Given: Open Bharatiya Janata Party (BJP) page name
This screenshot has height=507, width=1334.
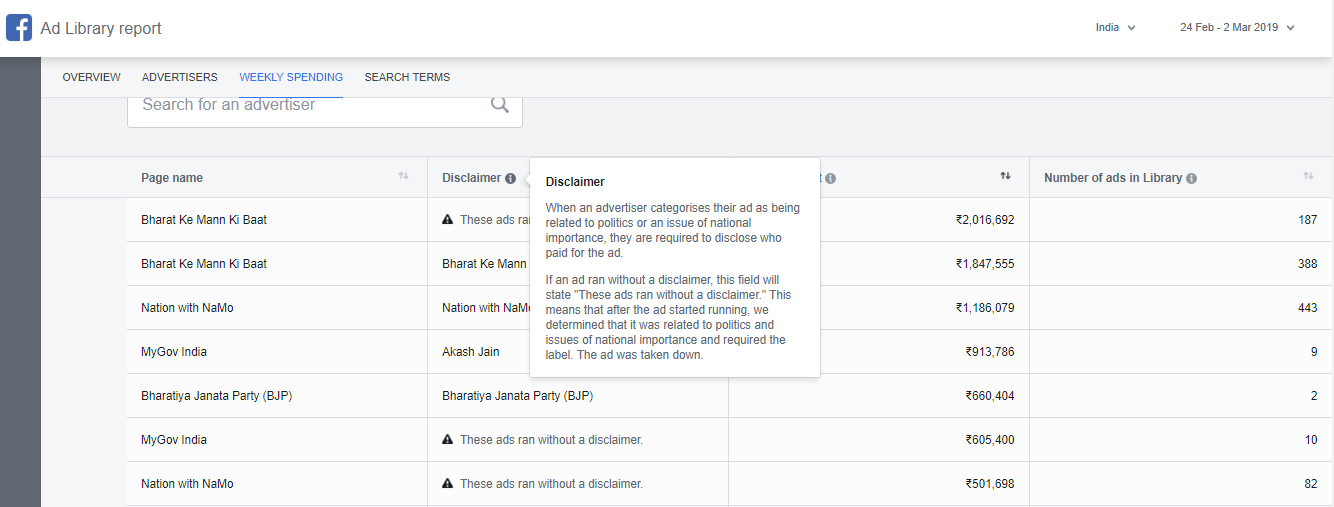Looking at the screenshot, I should (216, 396).
